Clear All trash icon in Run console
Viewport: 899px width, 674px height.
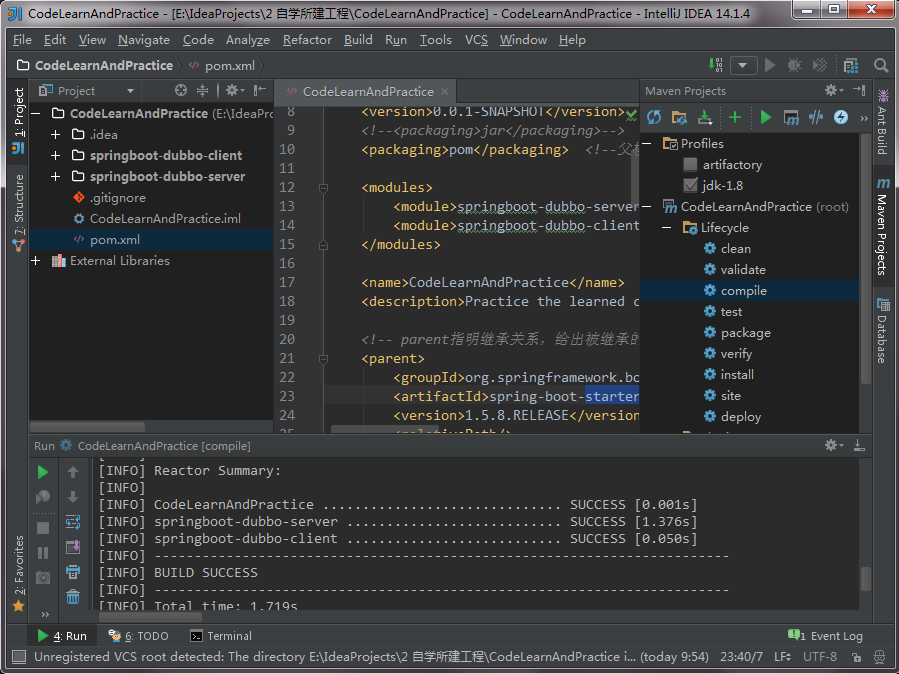coord(73,597)
